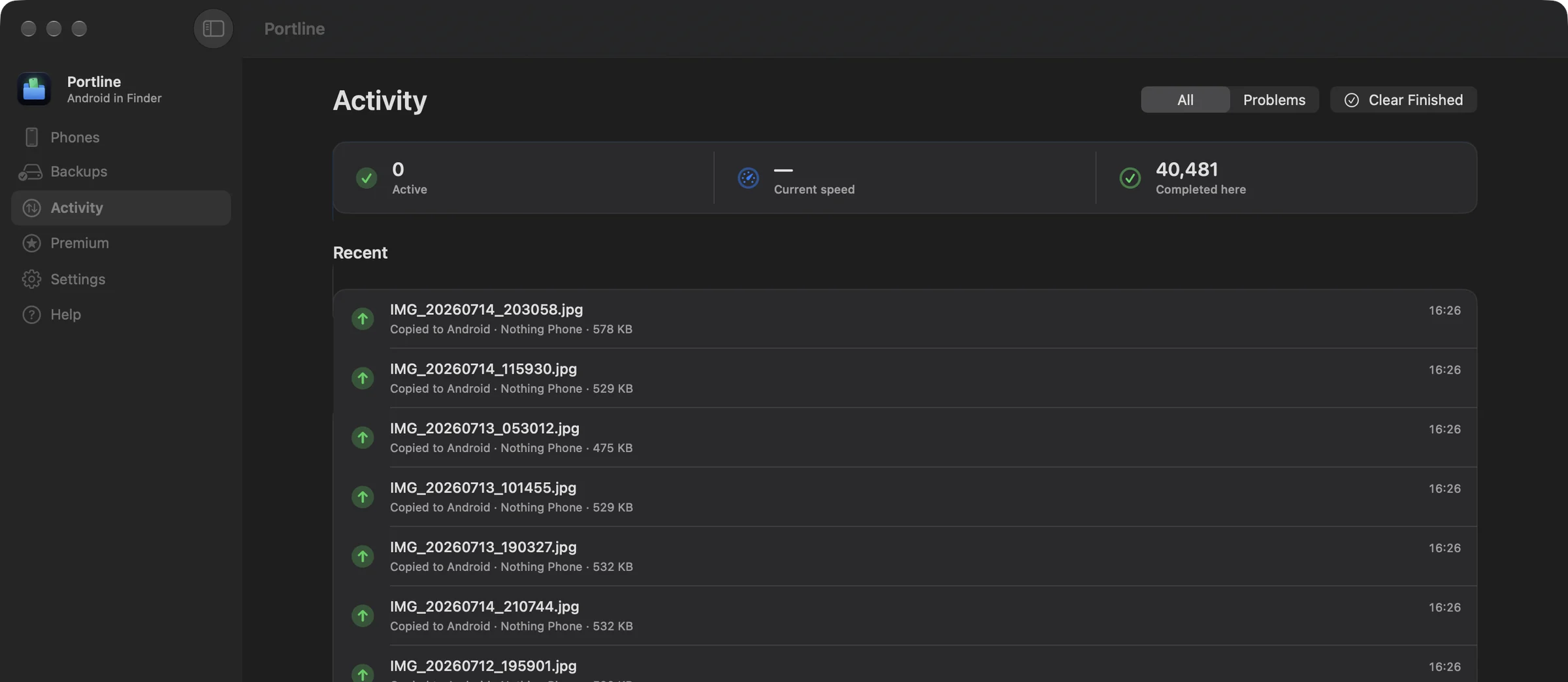Click upload arrow icon for IMG_20260713_190327.jpg
Image resolution: width=1568 pixels, height=682 pixels.
click(363, 557)
